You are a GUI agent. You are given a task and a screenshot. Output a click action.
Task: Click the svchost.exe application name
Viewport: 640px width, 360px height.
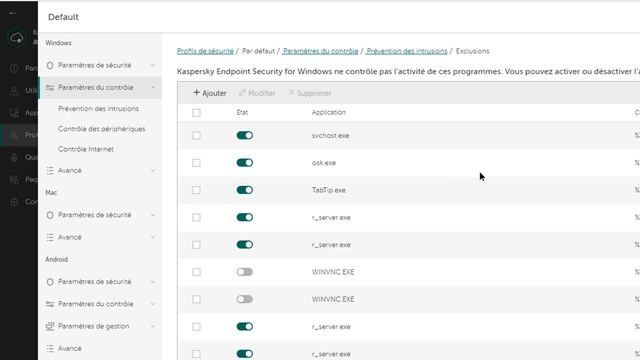click(x=330, y=136)
